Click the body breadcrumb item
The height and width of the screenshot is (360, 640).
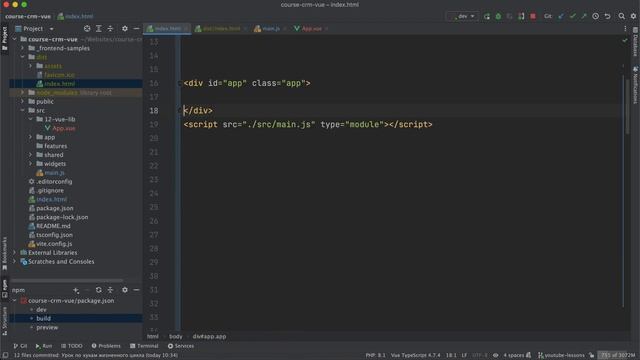(176, 336)
